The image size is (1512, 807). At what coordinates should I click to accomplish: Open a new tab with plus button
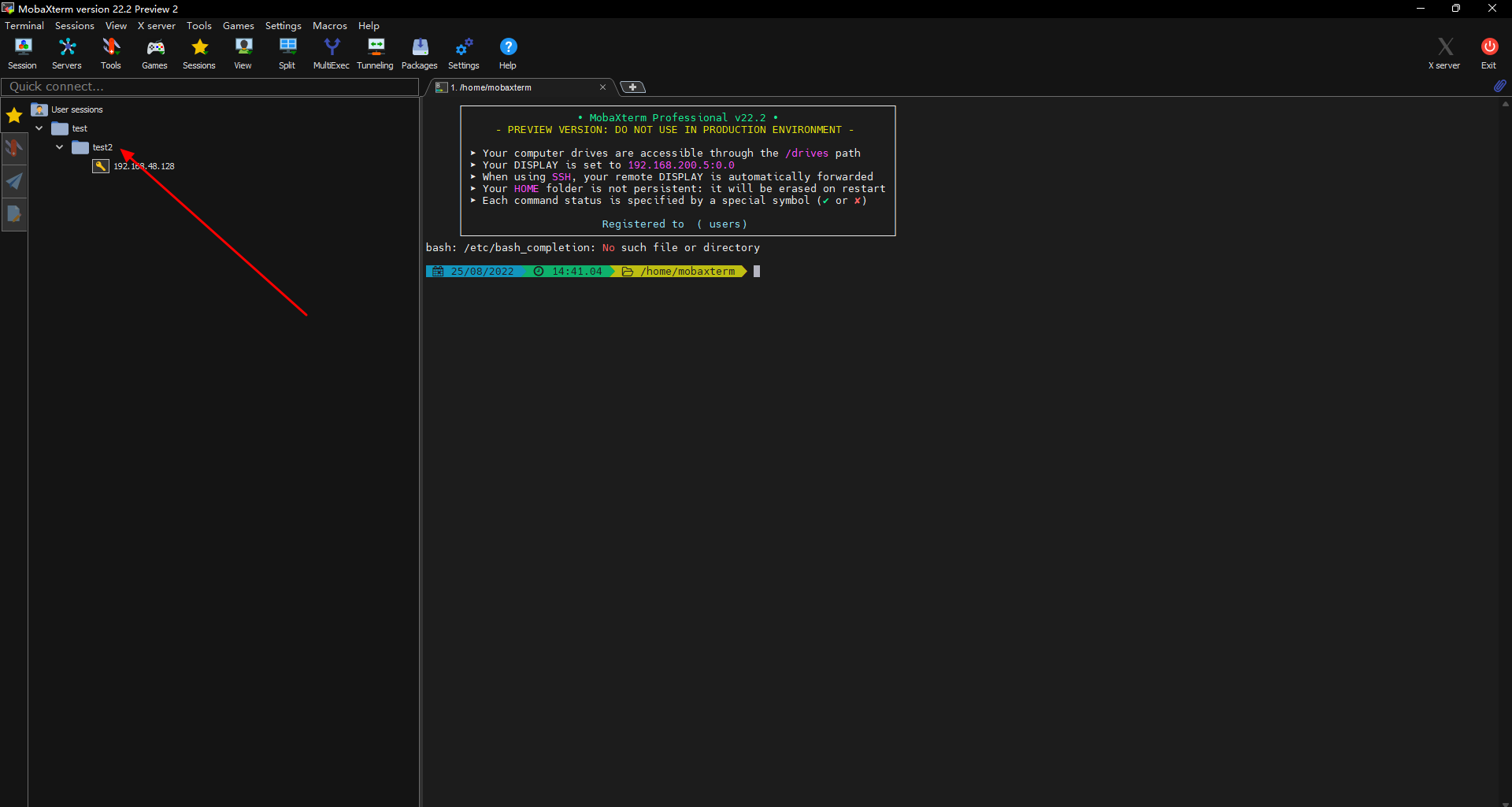coord(632,87)
